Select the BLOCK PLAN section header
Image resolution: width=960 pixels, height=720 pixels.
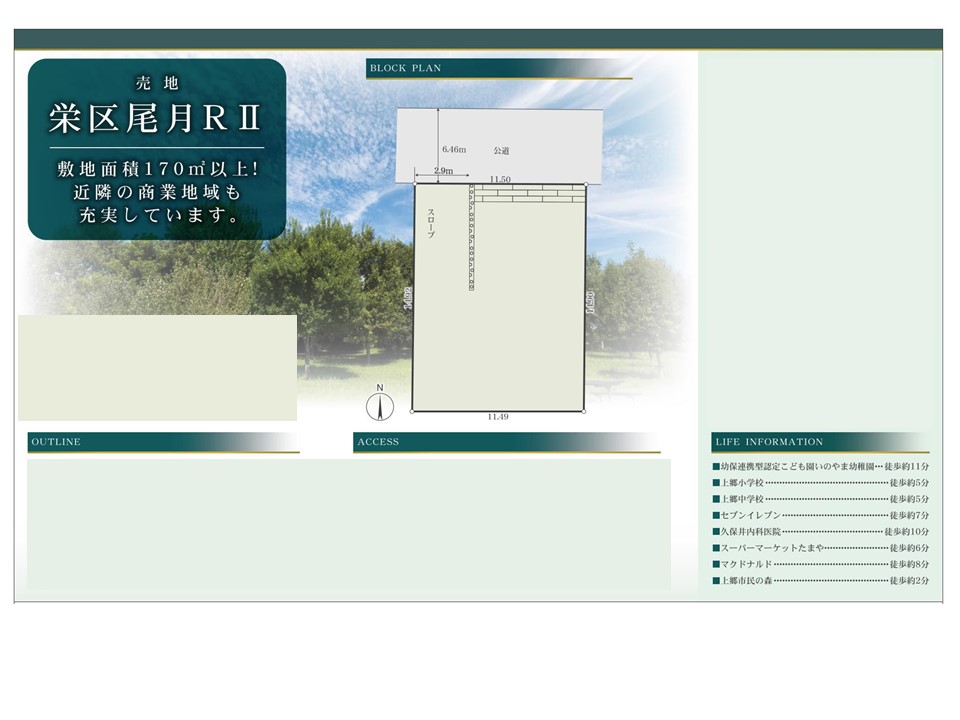(405, 69)
